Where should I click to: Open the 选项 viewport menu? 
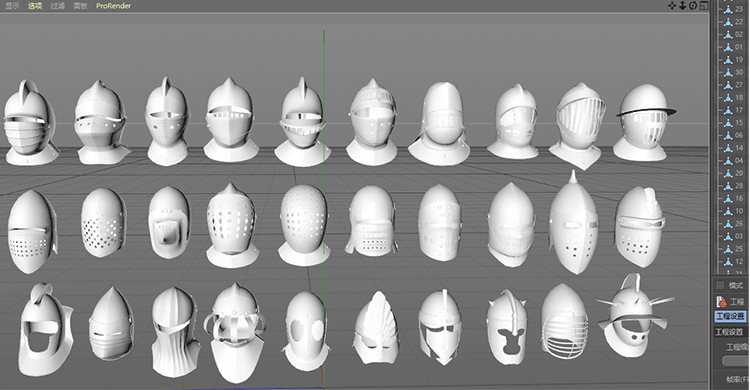click(35, 6)
